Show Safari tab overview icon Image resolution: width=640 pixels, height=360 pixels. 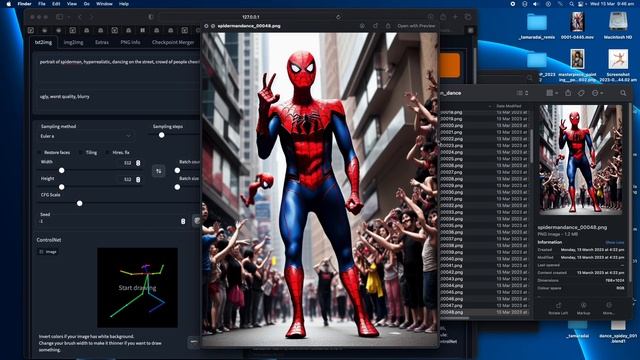(468, 17)
